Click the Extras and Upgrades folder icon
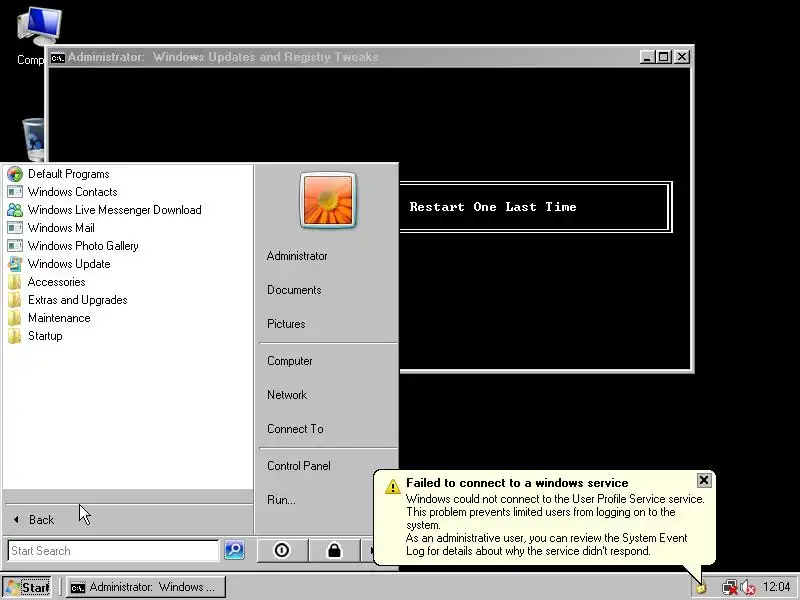The image size is (800, 600). (15, 300)
